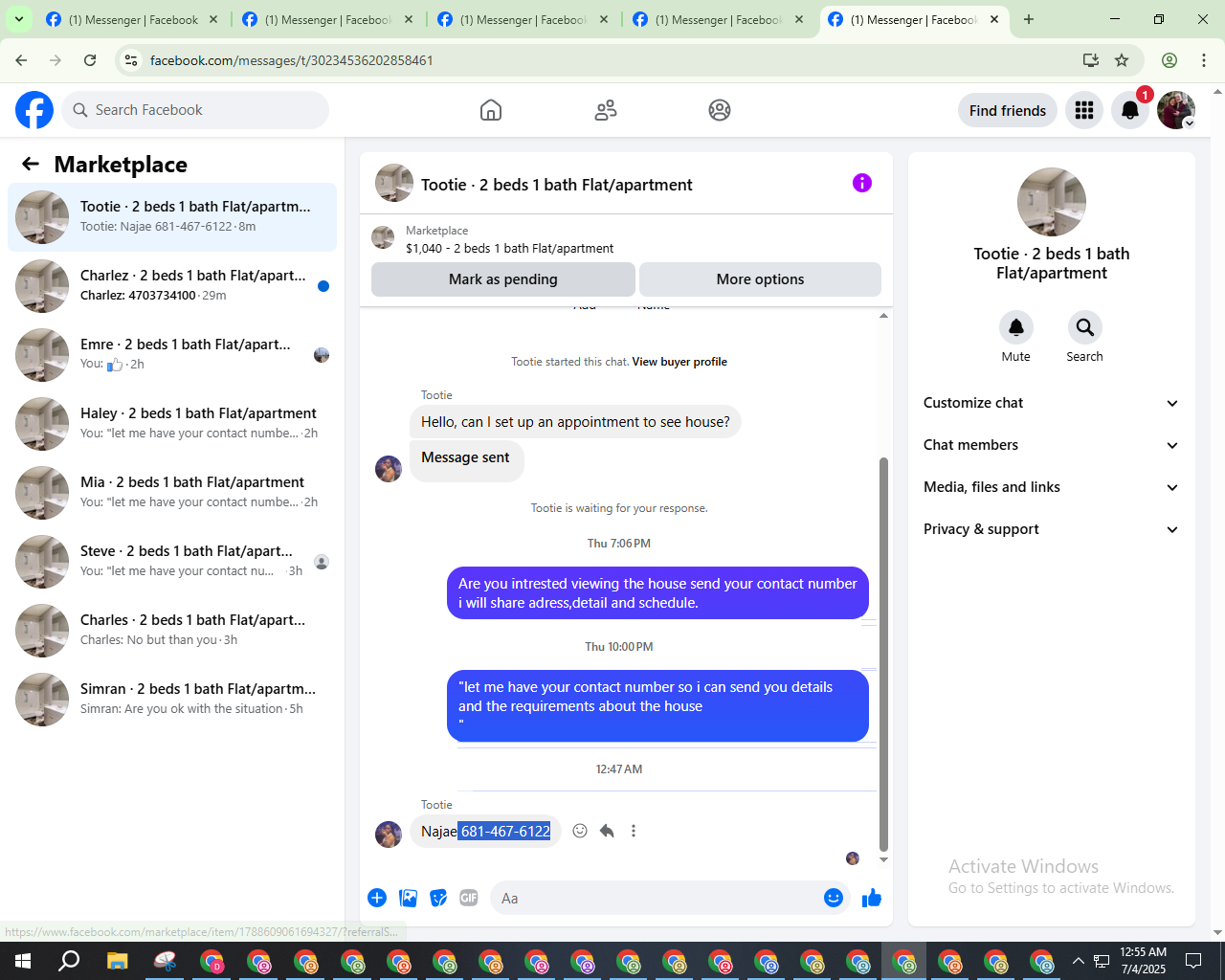This screenshot has width=1225, height=980.
Task: Open the Facebook logo home link
Action: [x=34, y=110]
